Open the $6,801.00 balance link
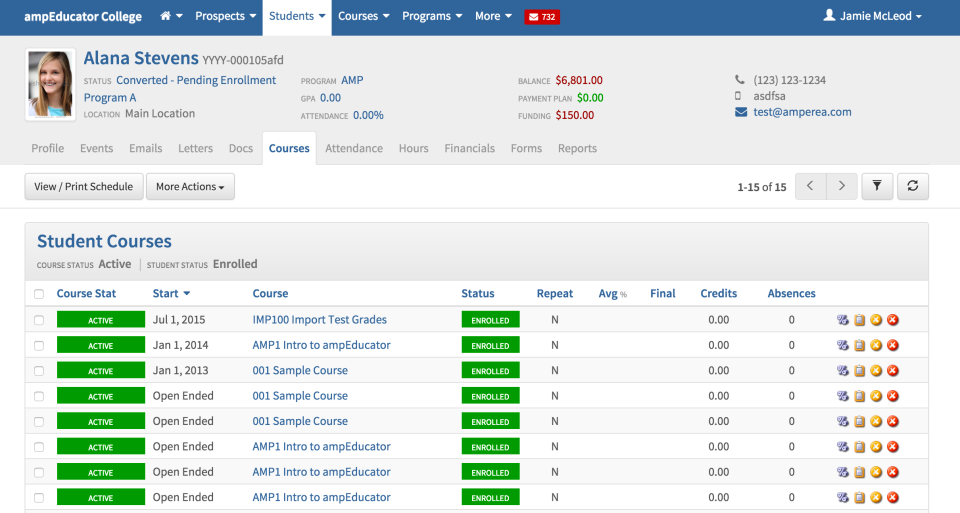 tap(579, 80)
